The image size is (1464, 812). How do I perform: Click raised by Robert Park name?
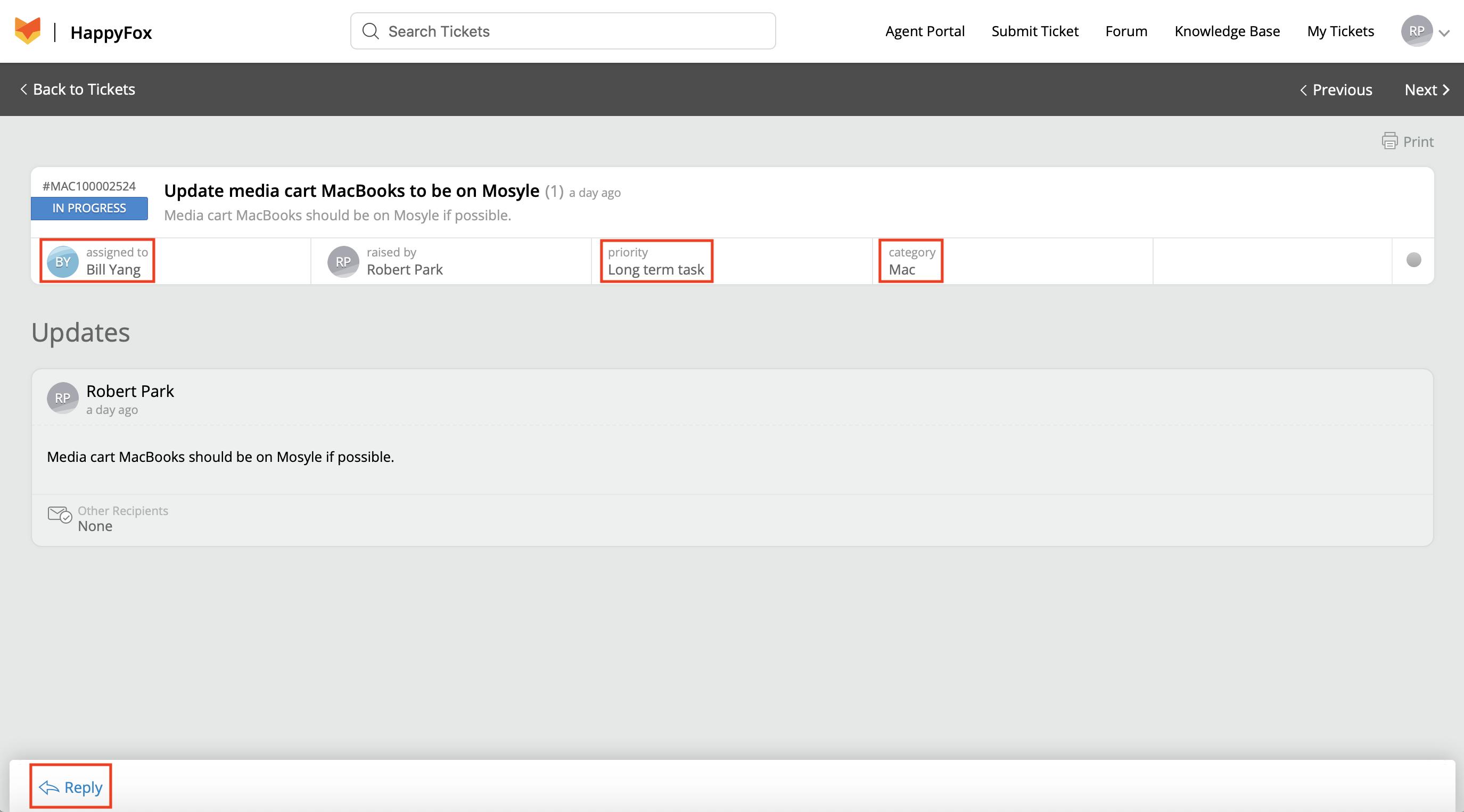(x=405, y=269)
